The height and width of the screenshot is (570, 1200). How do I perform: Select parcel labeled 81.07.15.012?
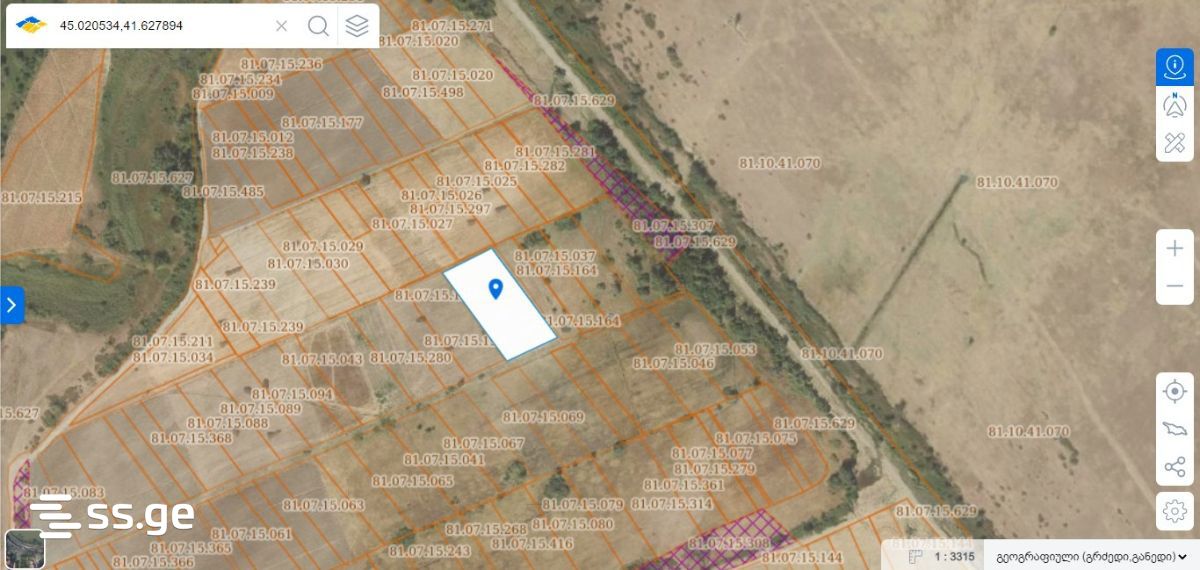click(x=252, y=137)
